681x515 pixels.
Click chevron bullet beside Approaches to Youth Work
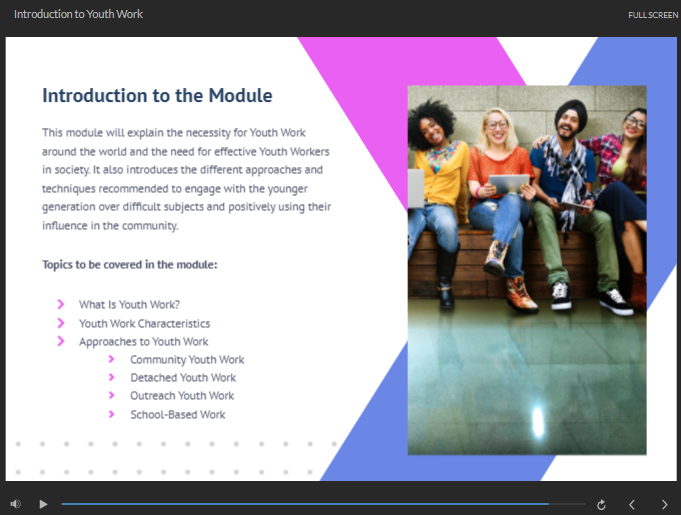(61, 342)
